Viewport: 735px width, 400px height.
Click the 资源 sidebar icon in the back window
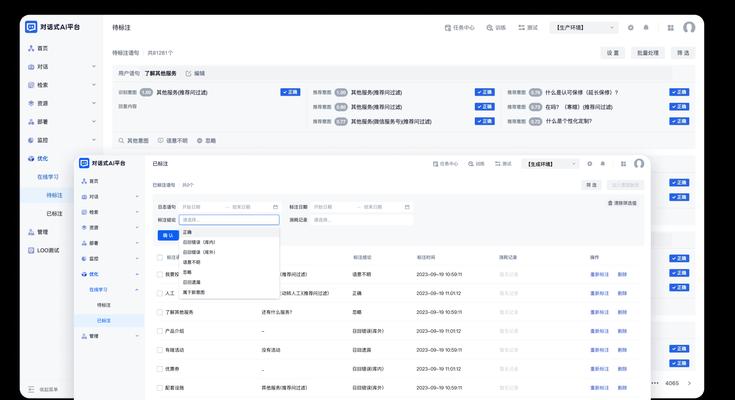click(x=31, y=103)
